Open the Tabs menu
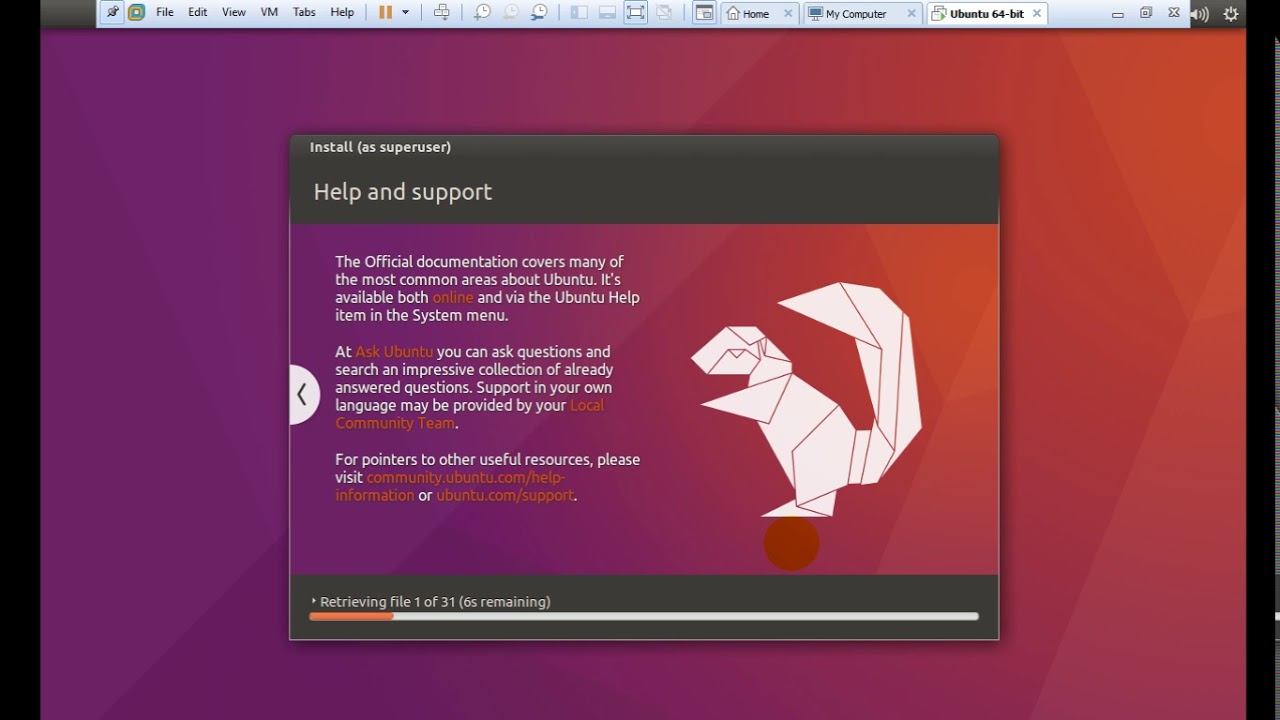The width and height of the screenshot is (1280, 720). coord(304,13)
